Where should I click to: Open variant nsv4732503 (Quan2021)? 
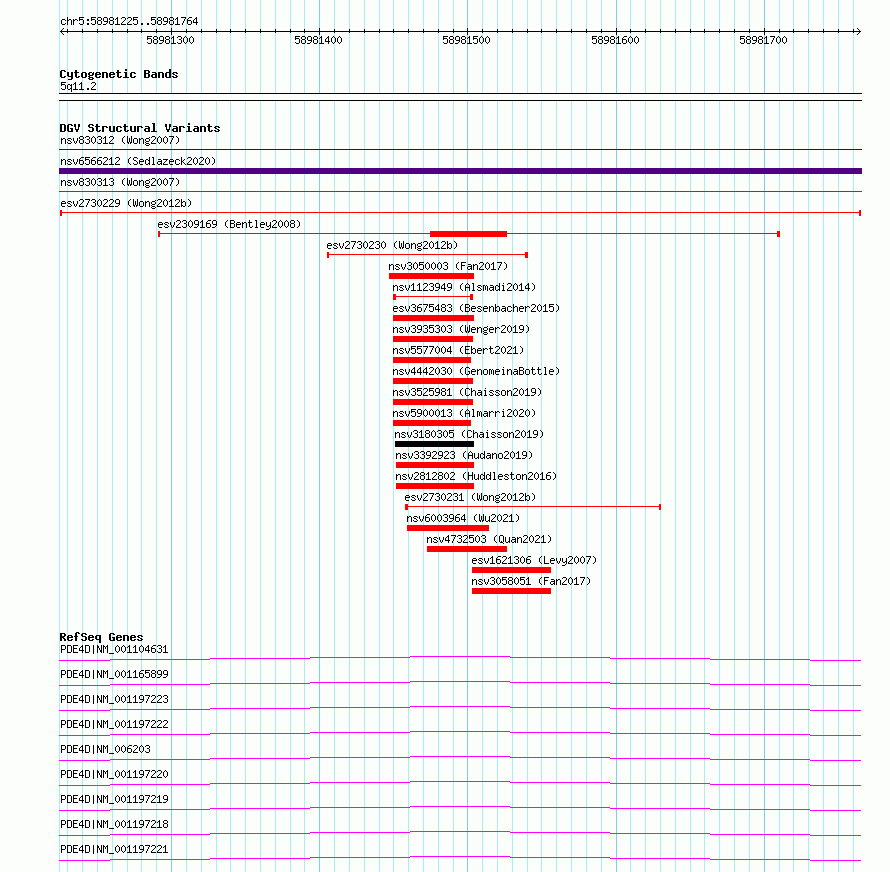point(489,539)
